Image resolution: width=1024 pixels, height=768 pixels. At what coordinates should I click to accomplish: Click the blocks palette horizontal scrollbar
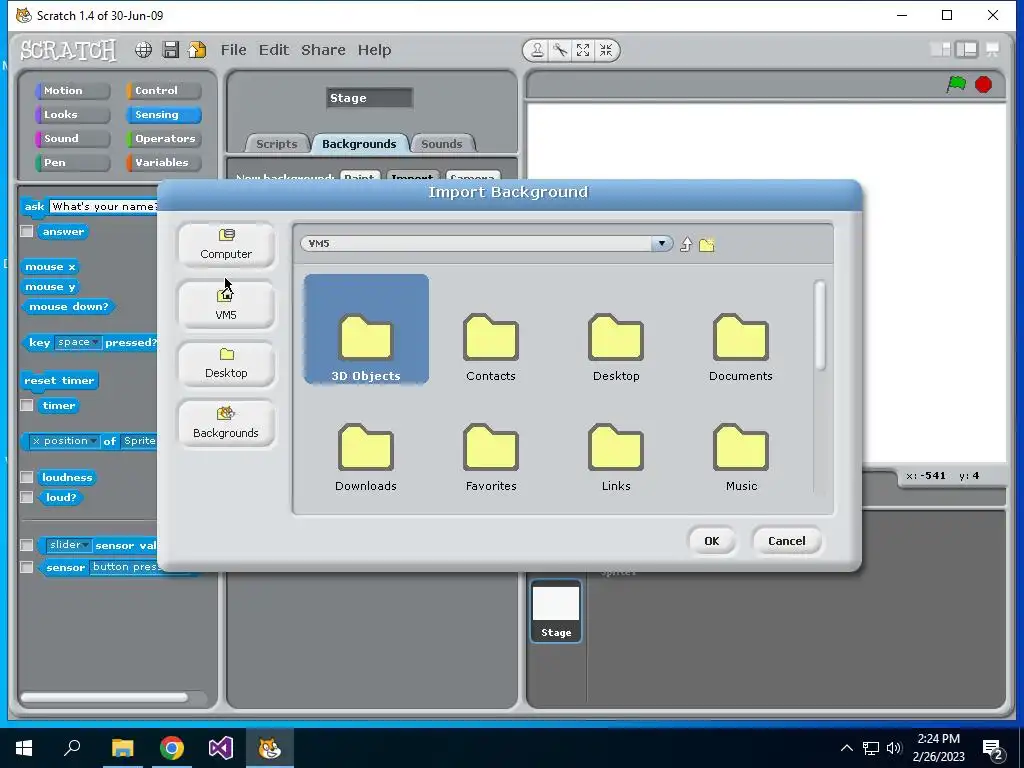pyautogui.click(x=104, y=697)
